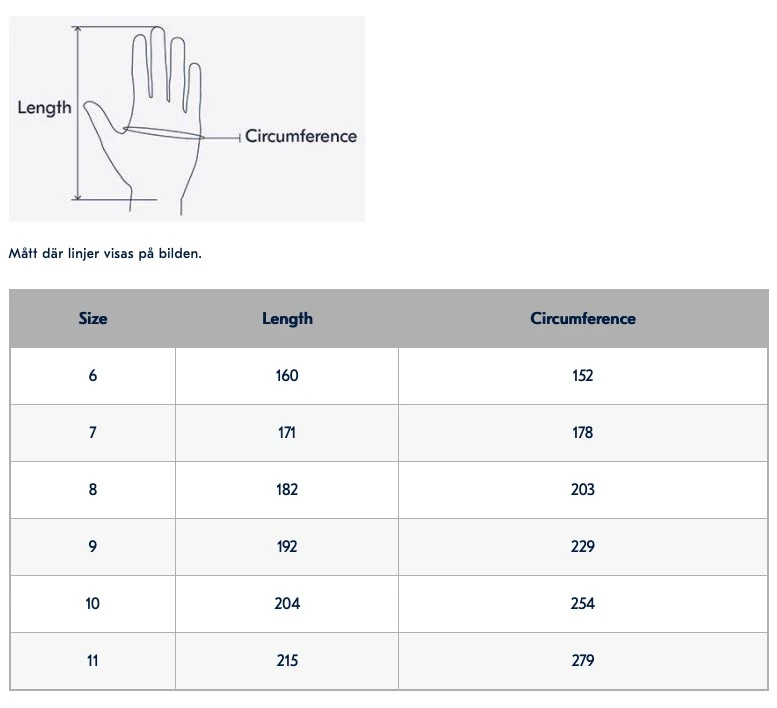Image resolution: width=777 pixels, height=708 pixels.
Task: Click the circumference value 178
Action: [583, 433]
